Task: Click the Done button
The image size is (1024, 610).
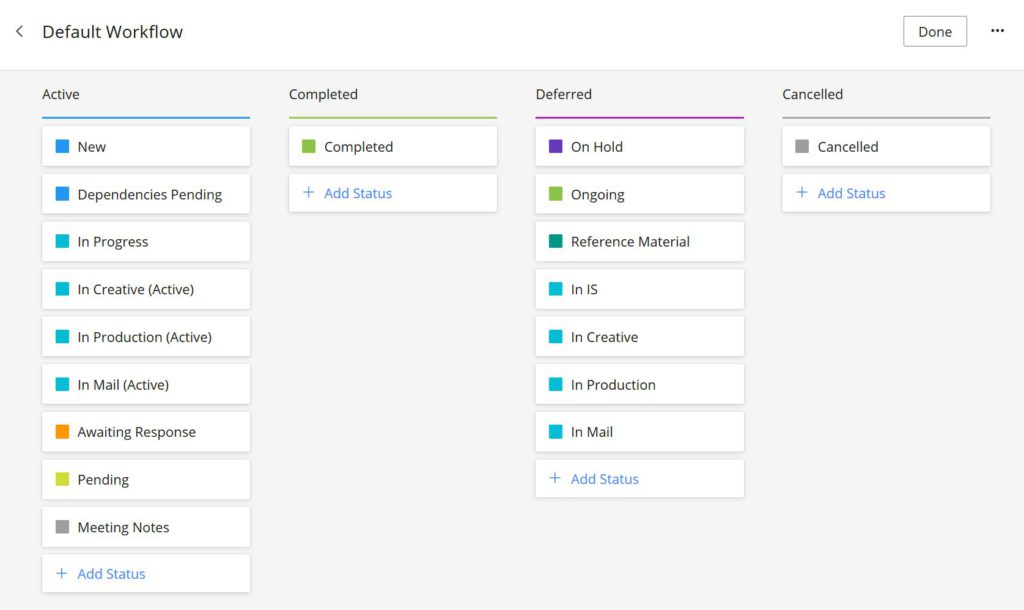Action: click(935, 31)
